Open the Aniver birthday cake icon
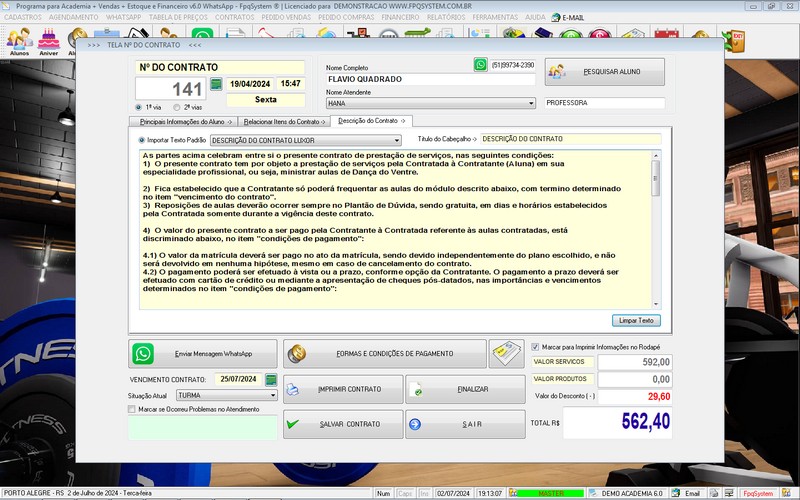 click(48, 41)
